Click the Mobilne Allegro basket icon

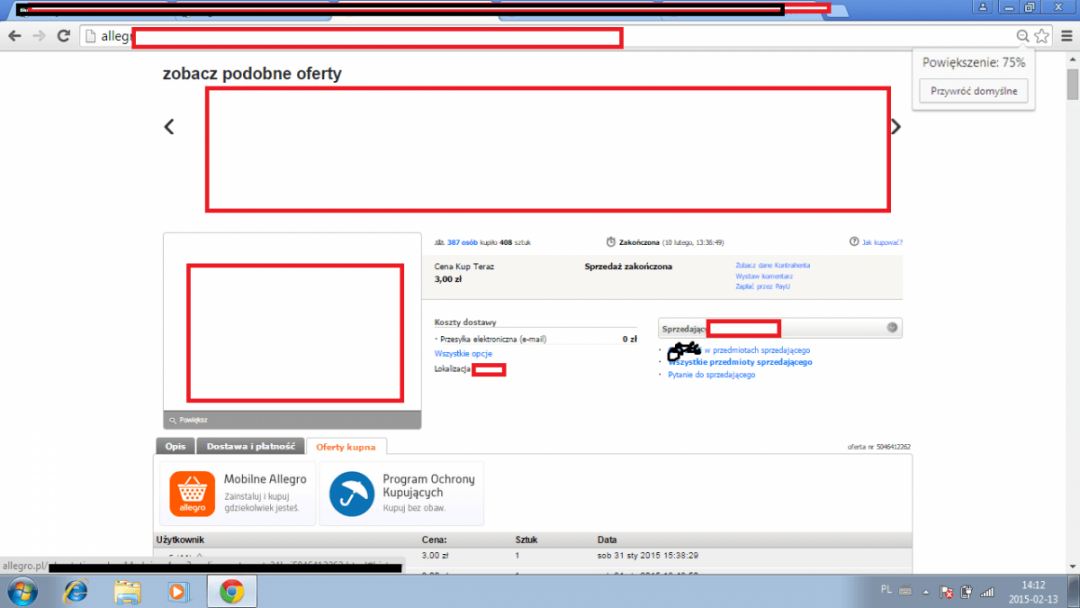pyautogui.click(x=192, y=493)
